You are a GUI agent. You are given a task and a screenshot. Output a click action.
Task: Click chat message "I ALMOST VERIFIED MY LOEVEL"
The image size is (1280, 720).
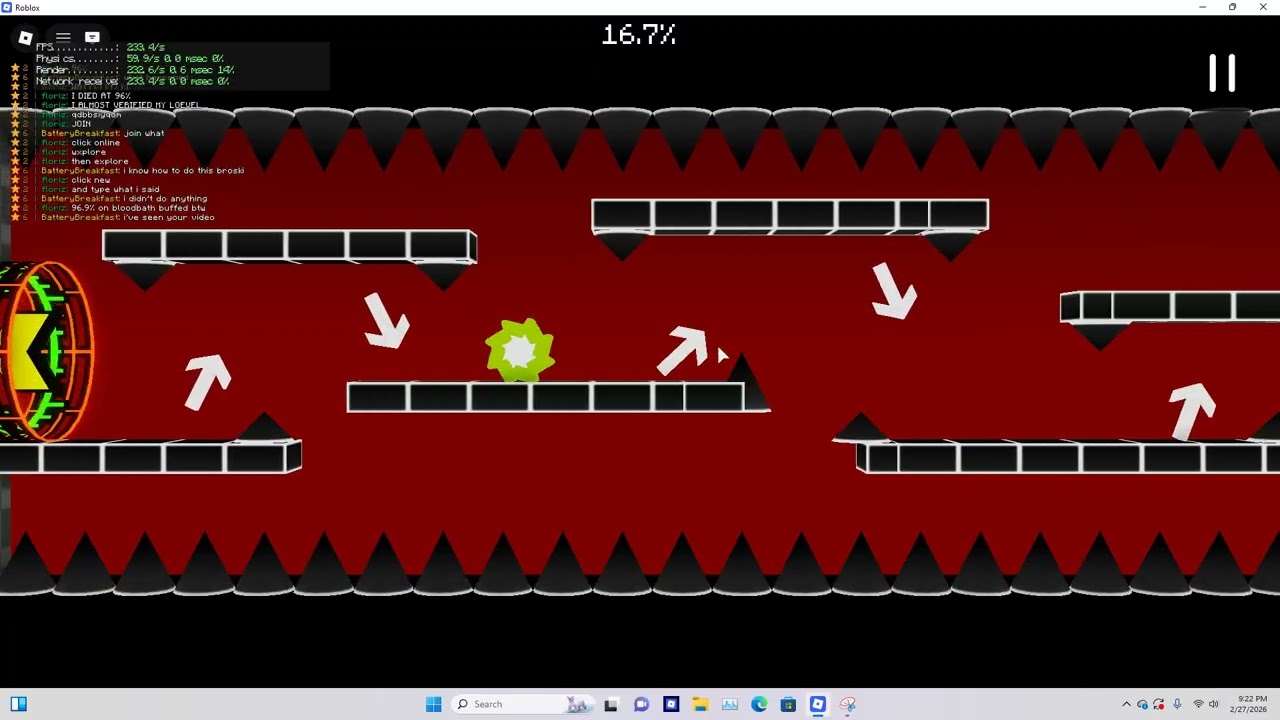click(x=135, y=105)
